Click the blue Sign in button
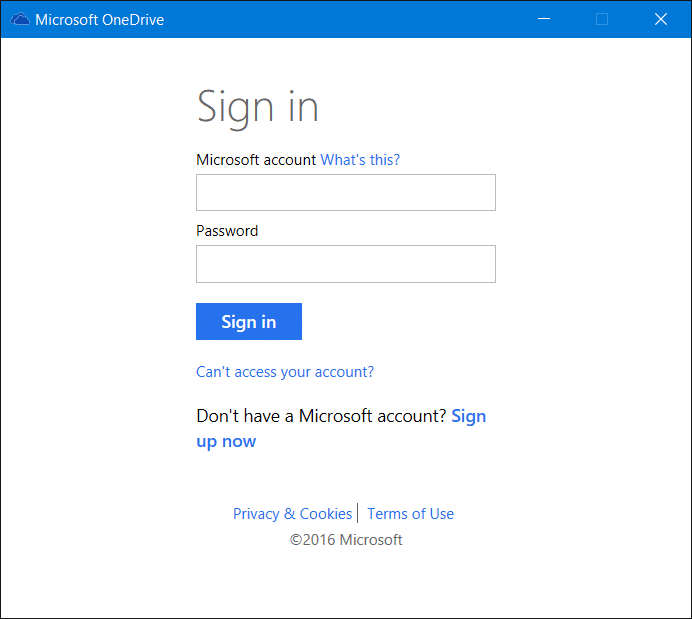692x619 pixels. pos(249,322)
